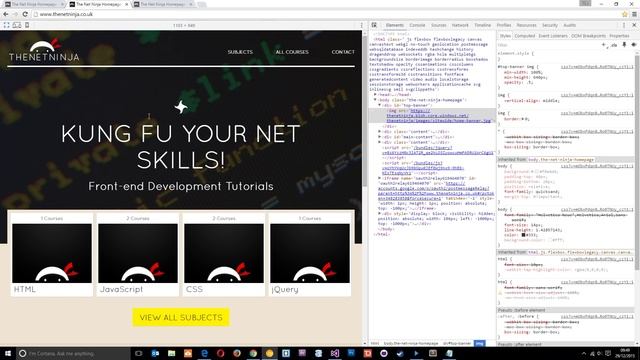Open the Windows Start menu
This screenshot has height=360, width=640.
[x=8, y=353]
